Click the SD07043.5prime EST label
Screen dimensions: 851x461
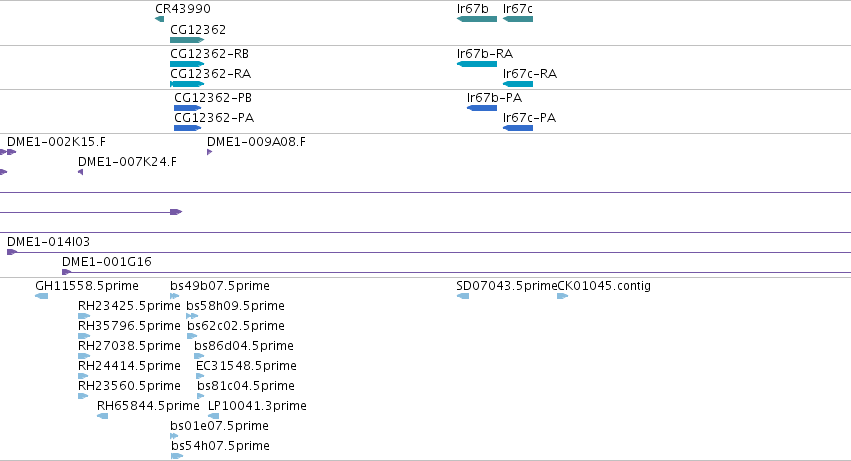(x=507, y=286)
